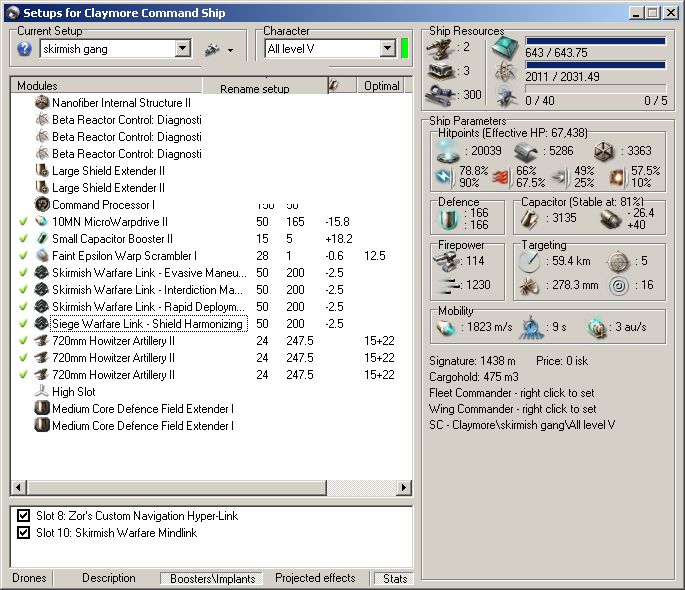The image size is (685, 590).
Task: Click the Siege Warfare Link Shield Harmonizing icon
Action: 42,324
